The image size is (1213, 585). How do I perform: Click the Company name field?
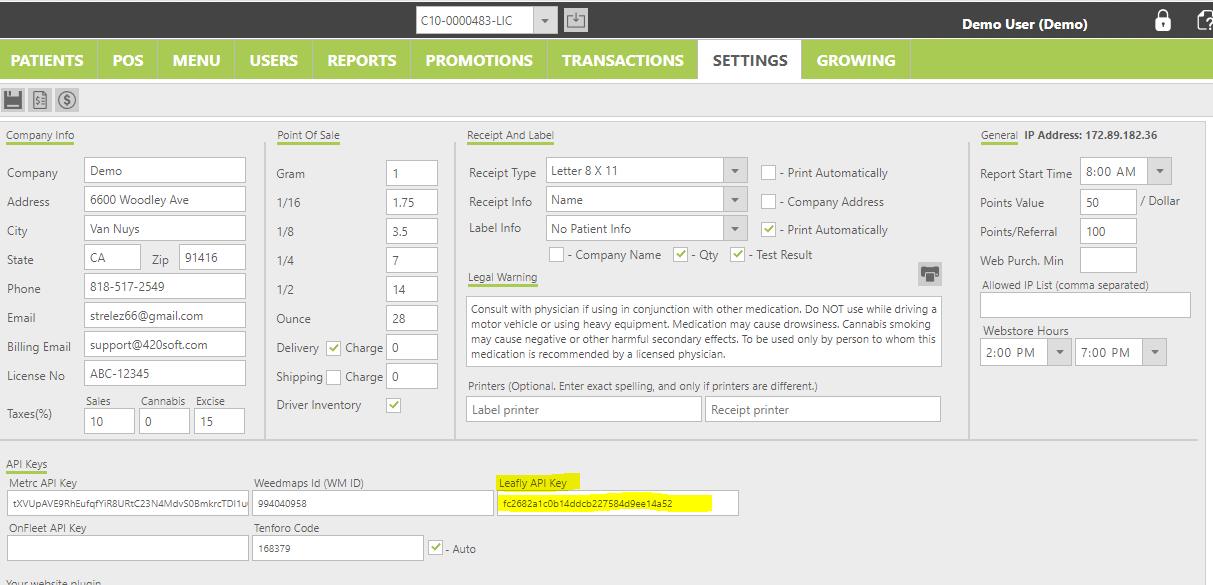coord(165,171)
